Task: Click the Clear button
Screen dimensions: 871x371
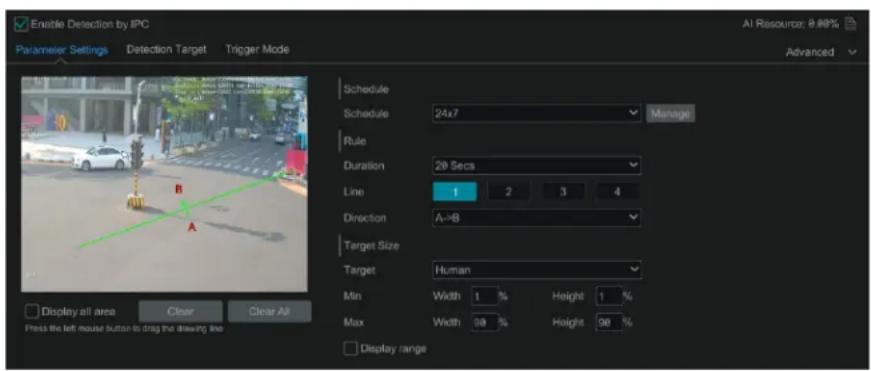Action: (181, 312)
